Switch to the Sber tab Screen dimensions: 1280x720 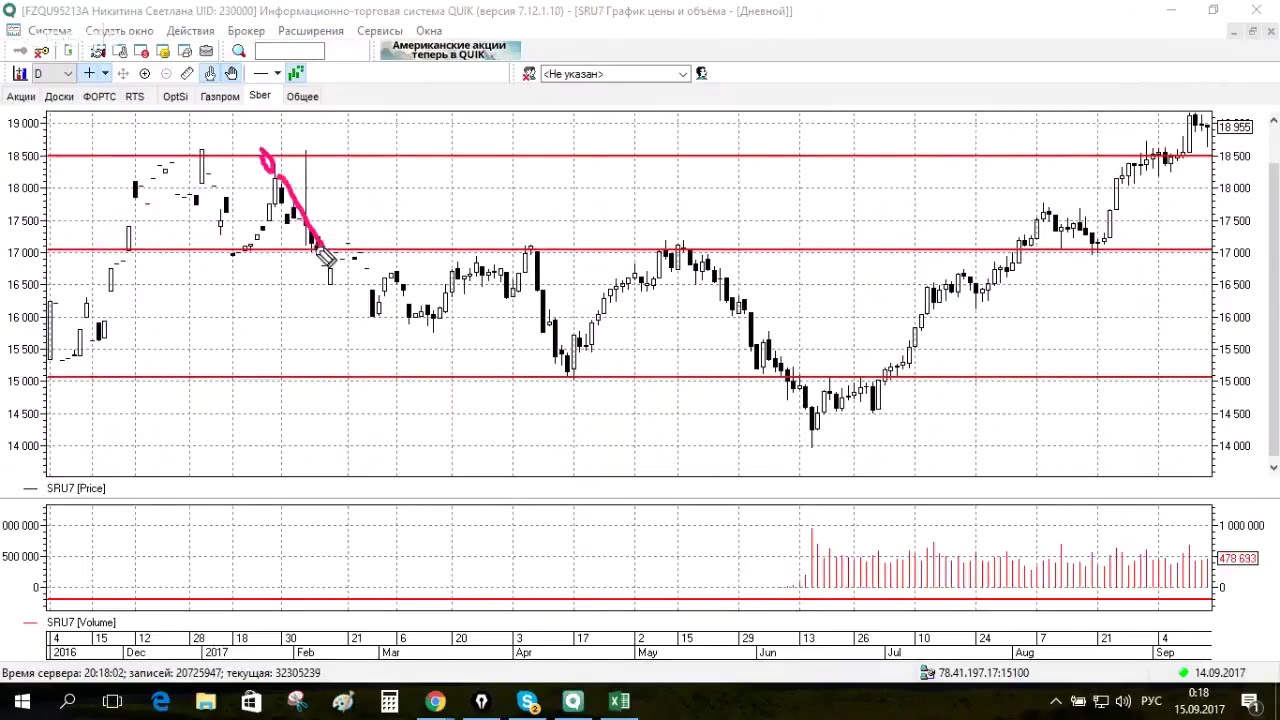tap(260, 96)
